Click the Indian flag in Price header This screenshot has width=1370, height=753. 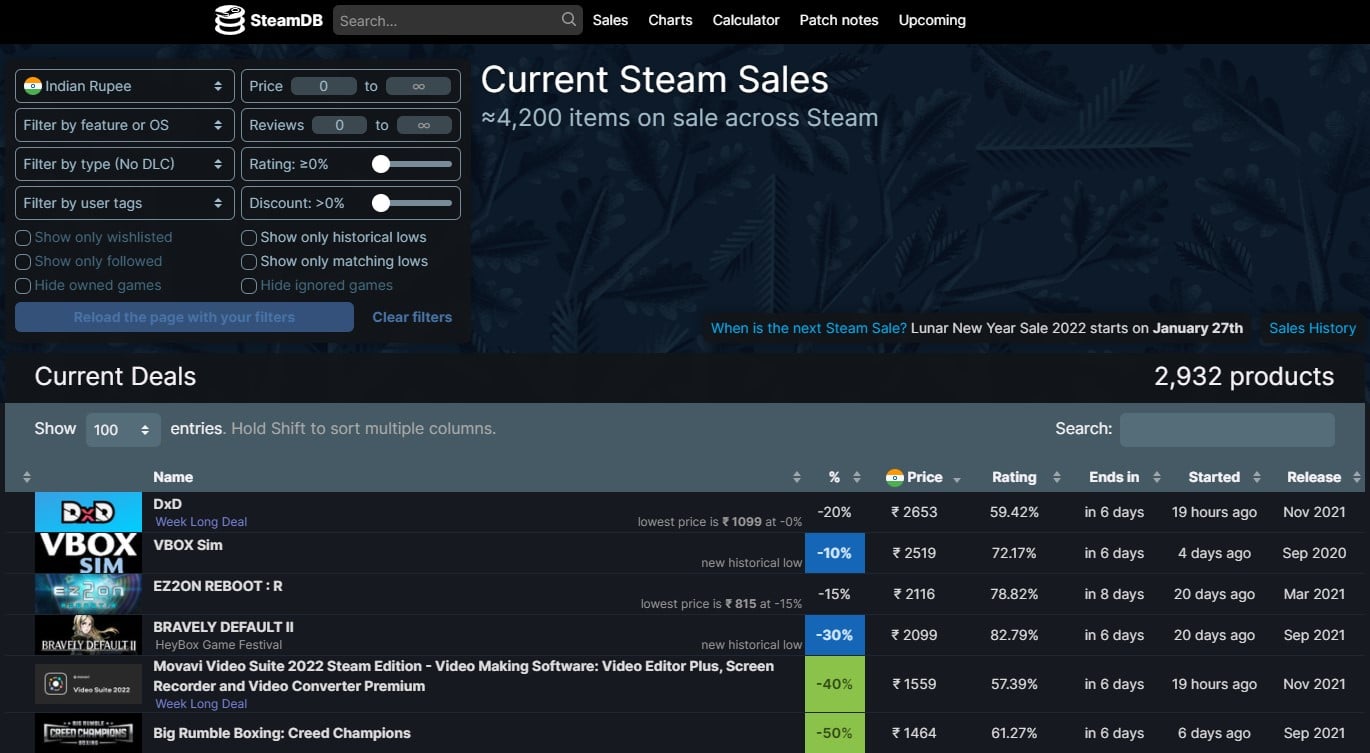pyautogui.click(x=895, y=478)
